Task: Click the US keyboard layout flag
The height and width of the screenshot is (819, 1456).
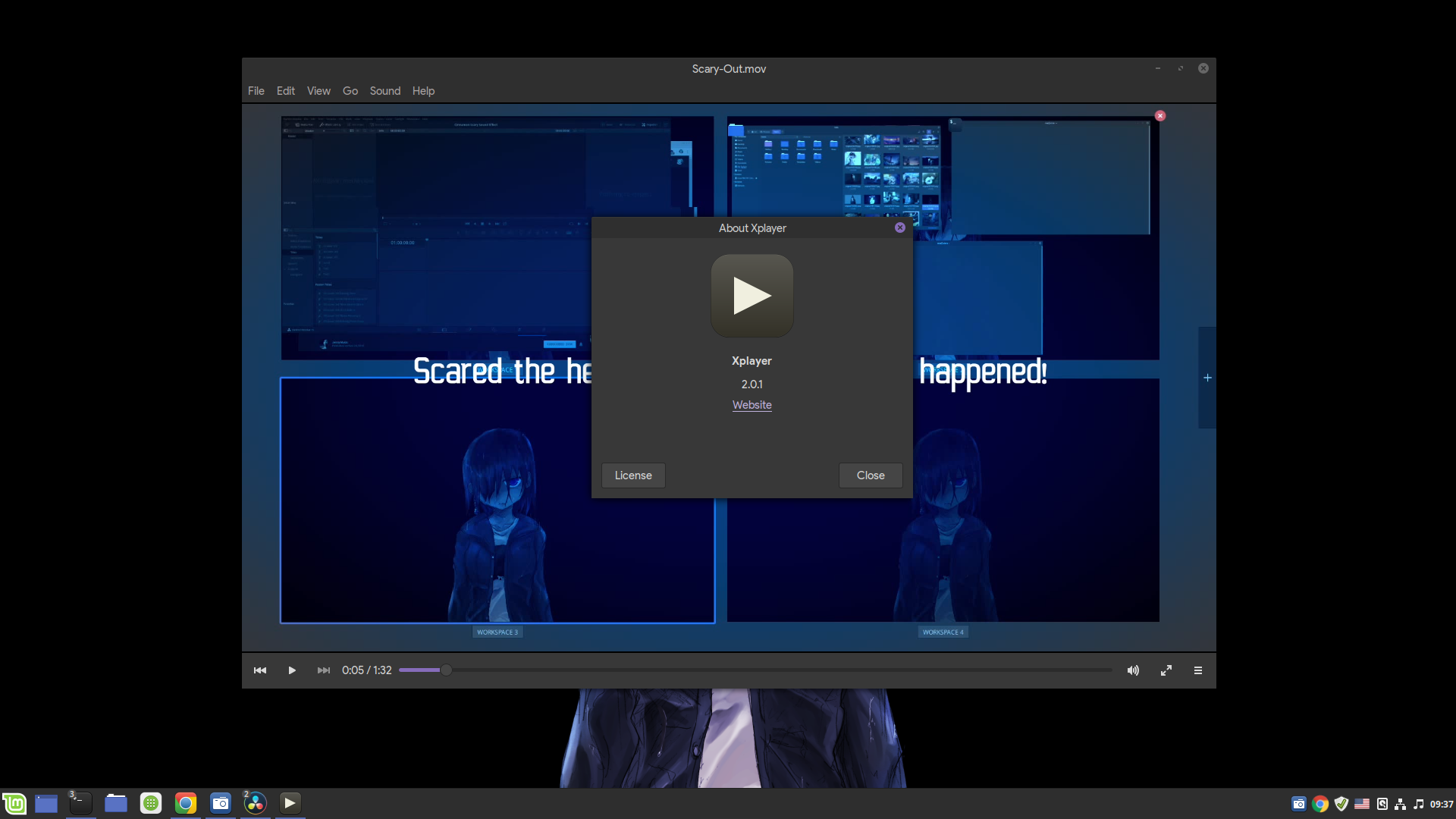Action: 1362,804
